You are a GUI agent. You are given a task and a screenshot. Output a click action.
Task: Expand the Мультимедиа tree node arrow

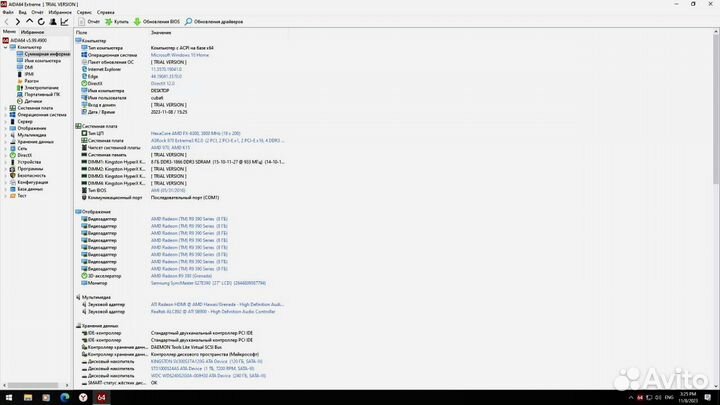tap(6, 135)
